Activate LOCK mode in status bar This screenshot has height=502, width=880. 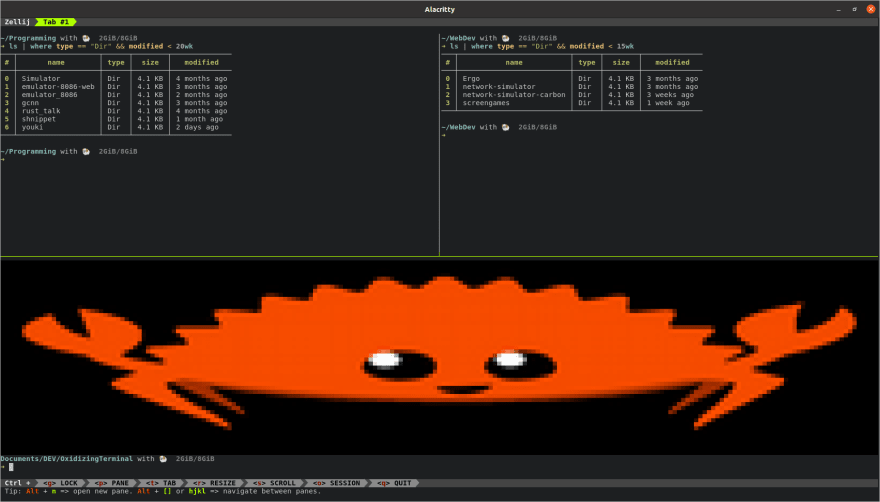(x=61, y=483)
